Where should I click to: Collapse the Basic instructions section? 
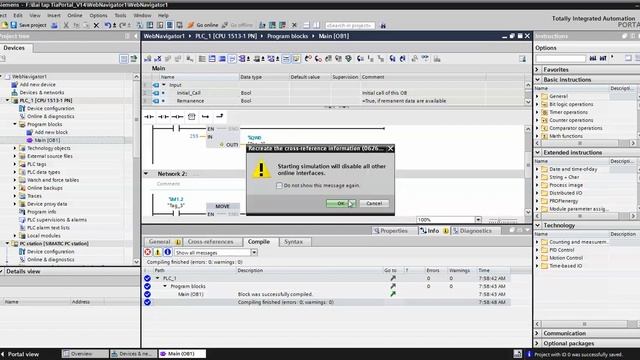(538, 80)
